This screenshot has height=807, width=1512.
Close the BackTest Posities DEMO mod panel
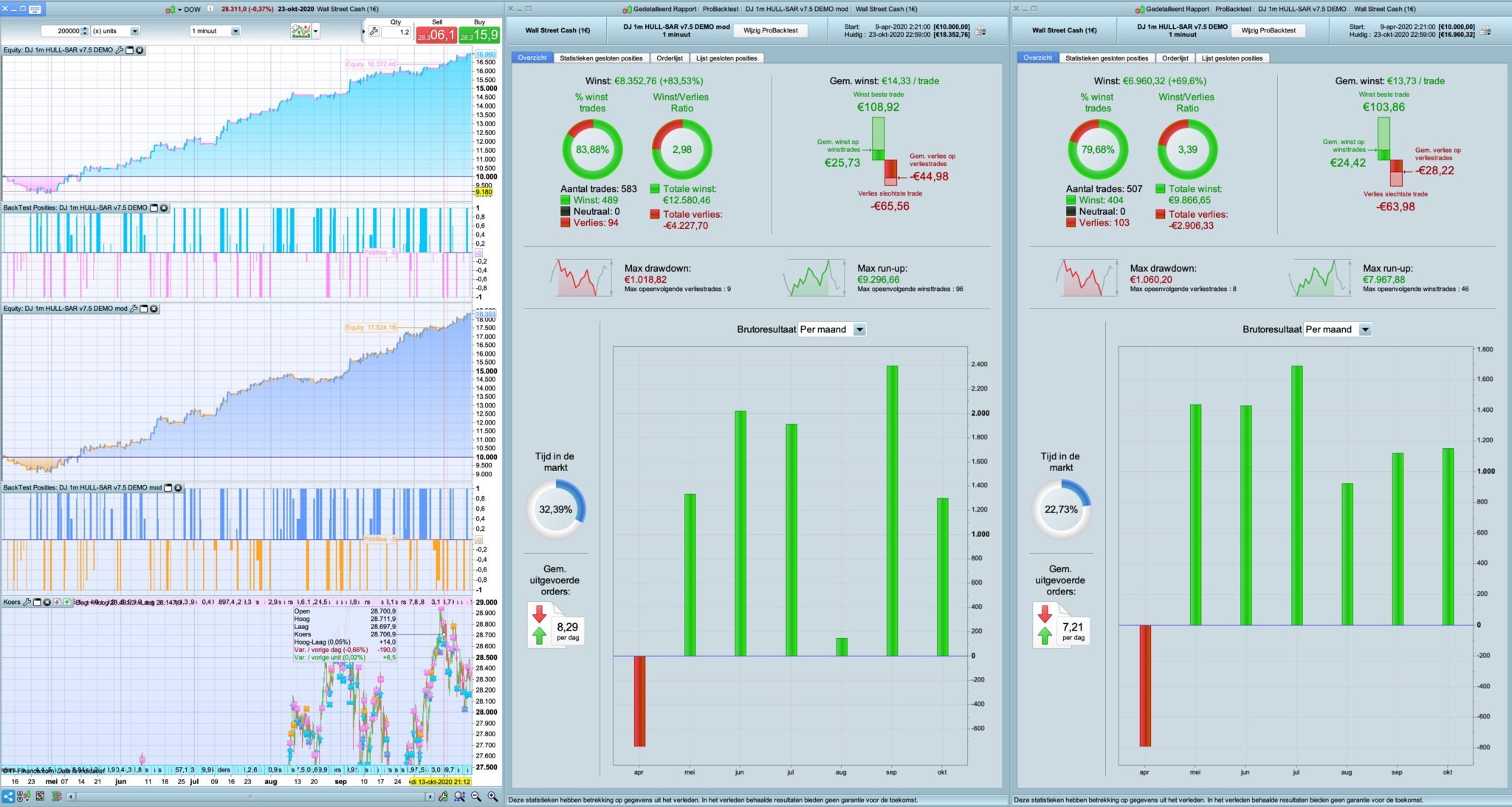(178, 488)
